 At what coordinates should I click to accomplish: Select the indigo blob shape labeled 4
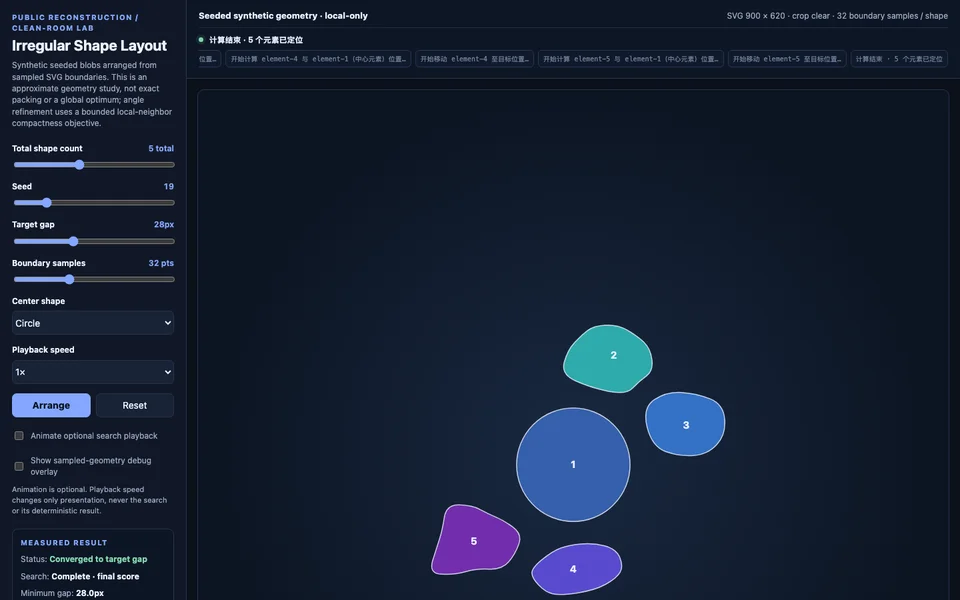point(576,569)
